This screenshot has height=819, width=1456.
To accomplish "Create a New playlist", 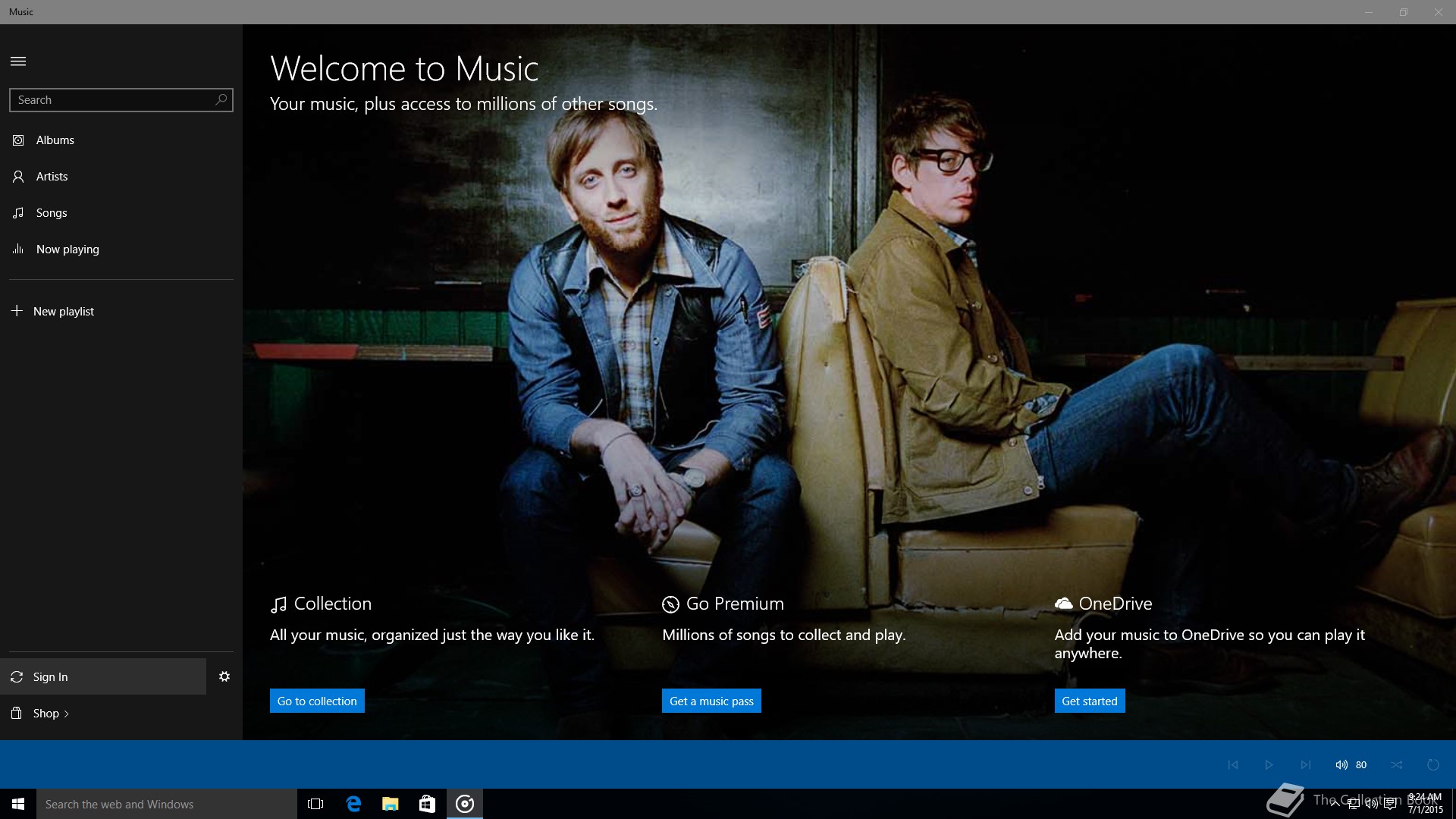I will click(x=121, y=312).
